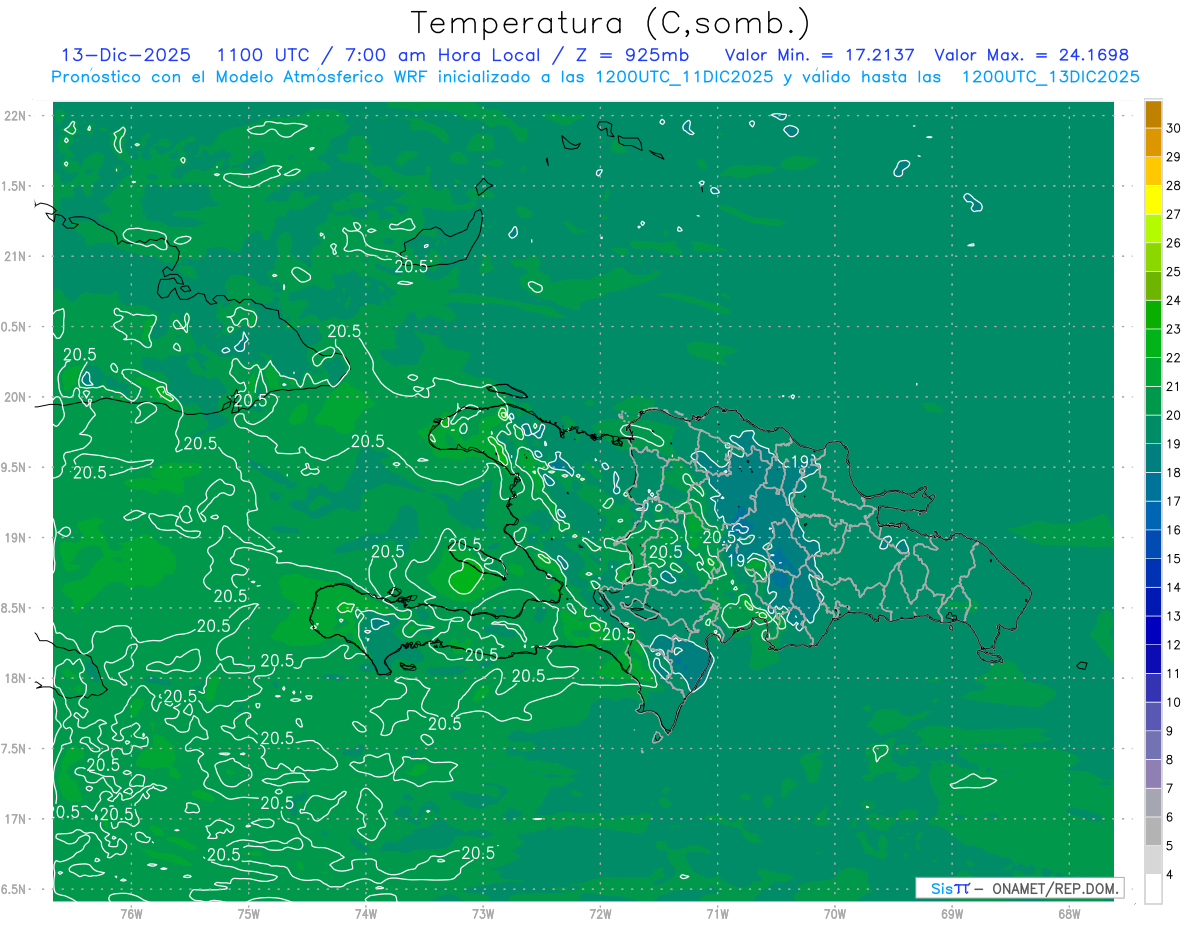Click the '16' label on the color scale
The width and height of the screenshot is (1200, 927).
tap(1174, 530)
